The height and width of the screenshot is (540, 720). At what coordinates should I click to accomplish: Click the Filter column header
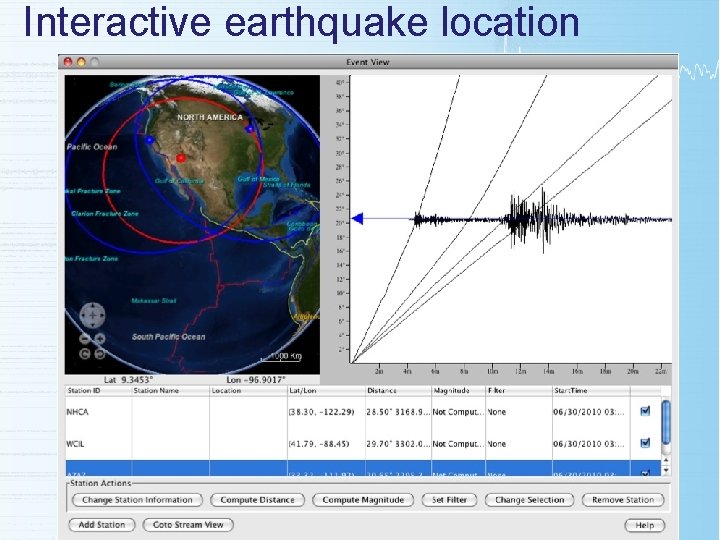(519, 391)
